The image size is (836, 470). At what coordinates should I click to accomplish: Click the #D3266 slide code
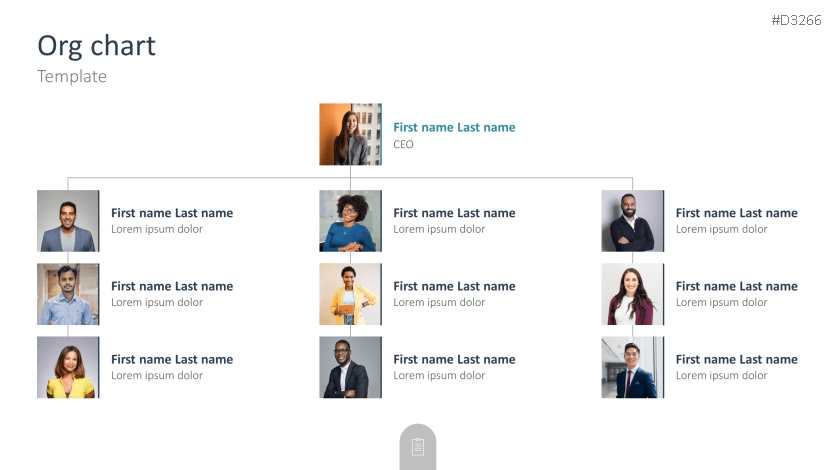click(796, 20)
